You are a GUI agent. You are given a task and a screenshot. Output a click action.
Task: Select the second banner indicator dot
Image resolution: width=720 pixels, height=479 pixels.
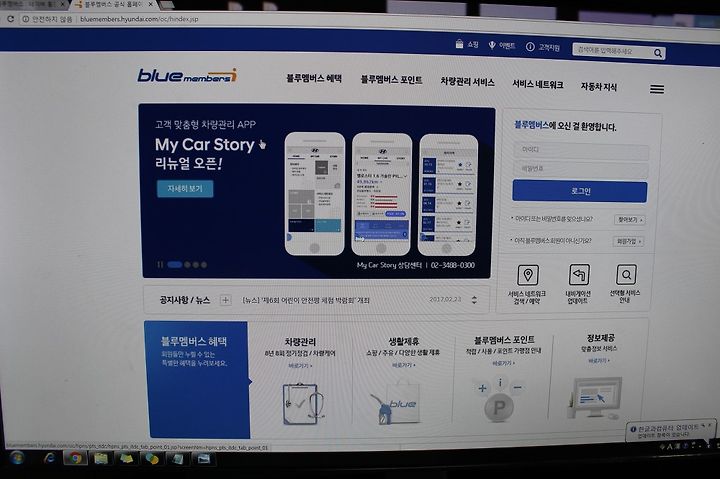click(x=187, y=265)
